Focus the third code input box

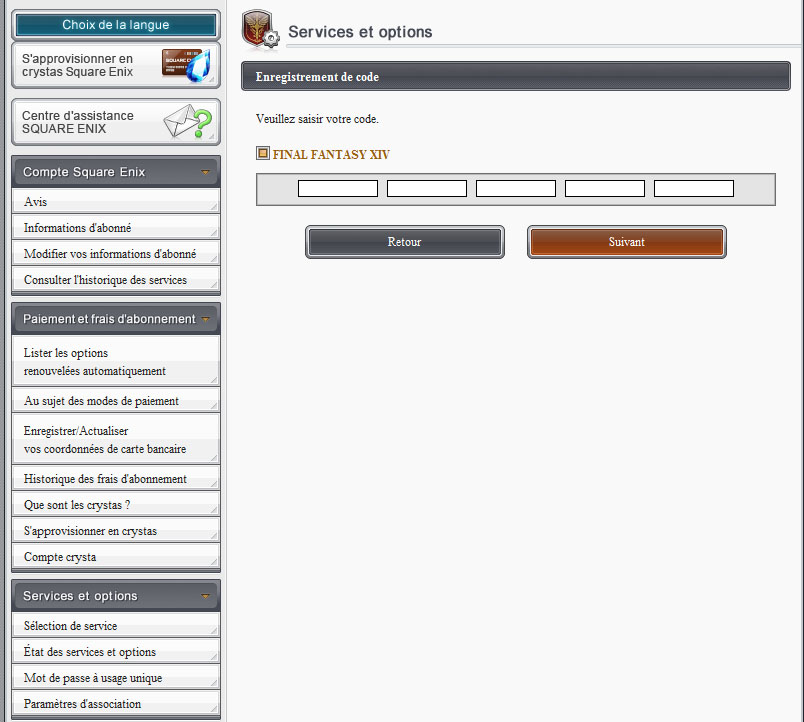[x=516, y=188]
